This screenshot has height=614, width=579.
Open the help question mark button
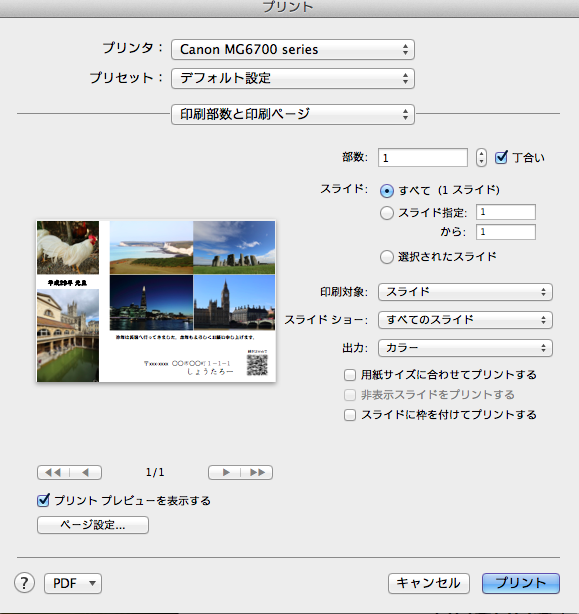(24, 583)
